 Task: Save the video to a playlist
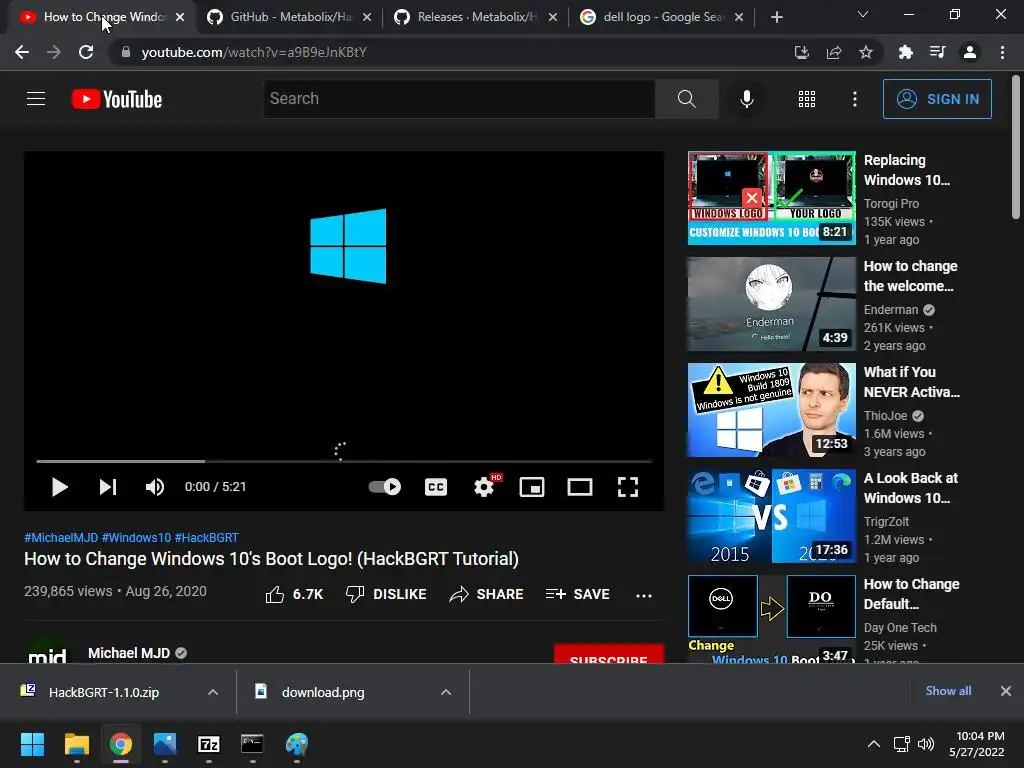coord(578,594)
